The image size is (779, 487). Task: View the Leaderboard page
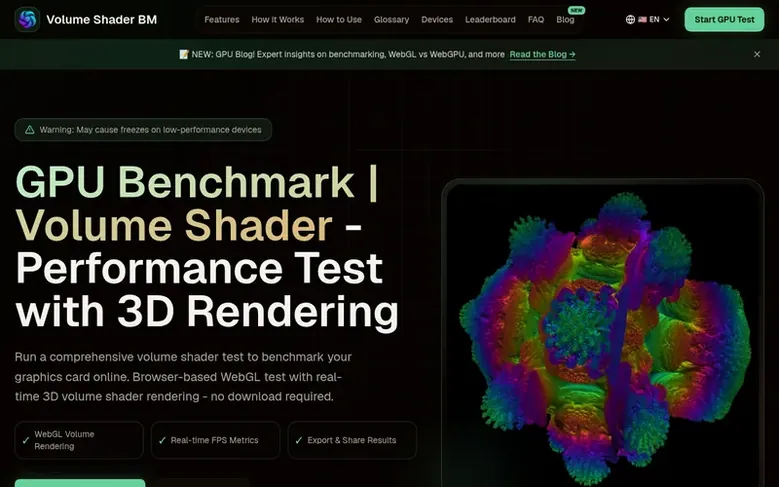coord(490,19)
